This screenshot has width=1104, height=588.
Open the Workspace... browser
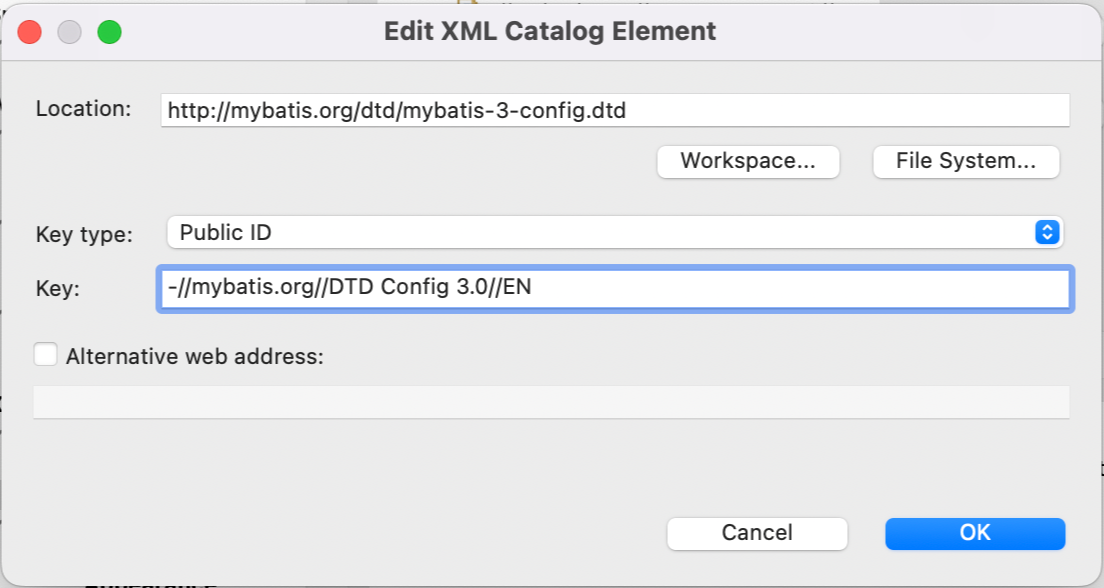point(748,161)
